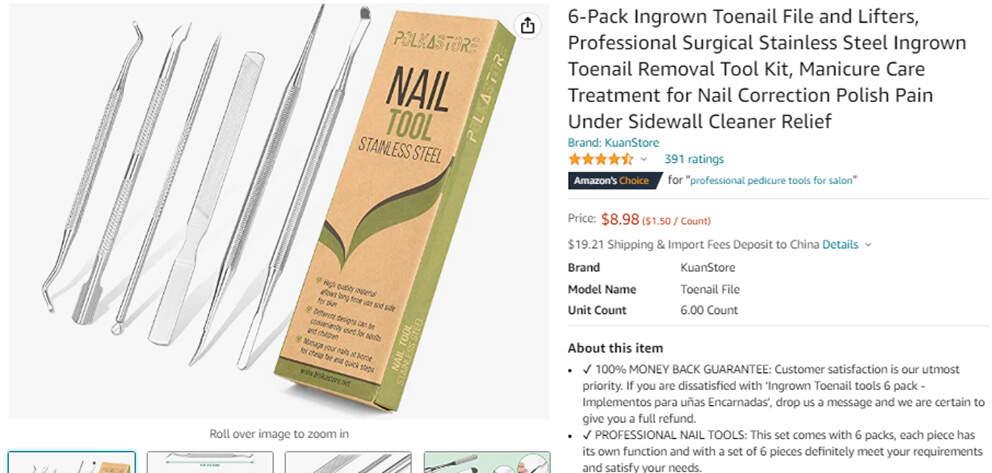
Task: Visit the Brand: KuanStore link
Action: (x=613, y=143)
